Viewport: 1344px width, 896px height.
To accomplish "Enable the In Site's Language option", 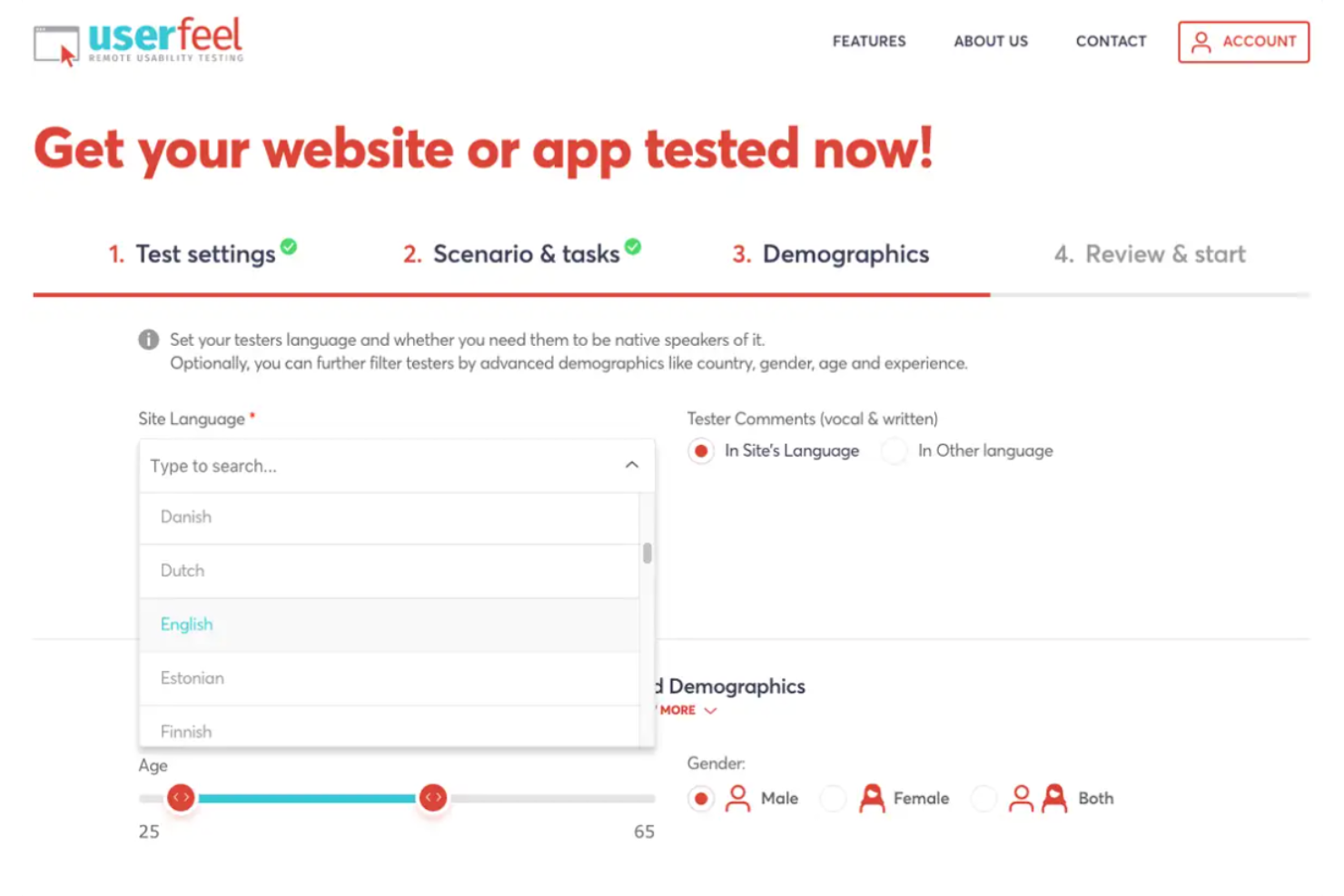I will pos(700,450).
